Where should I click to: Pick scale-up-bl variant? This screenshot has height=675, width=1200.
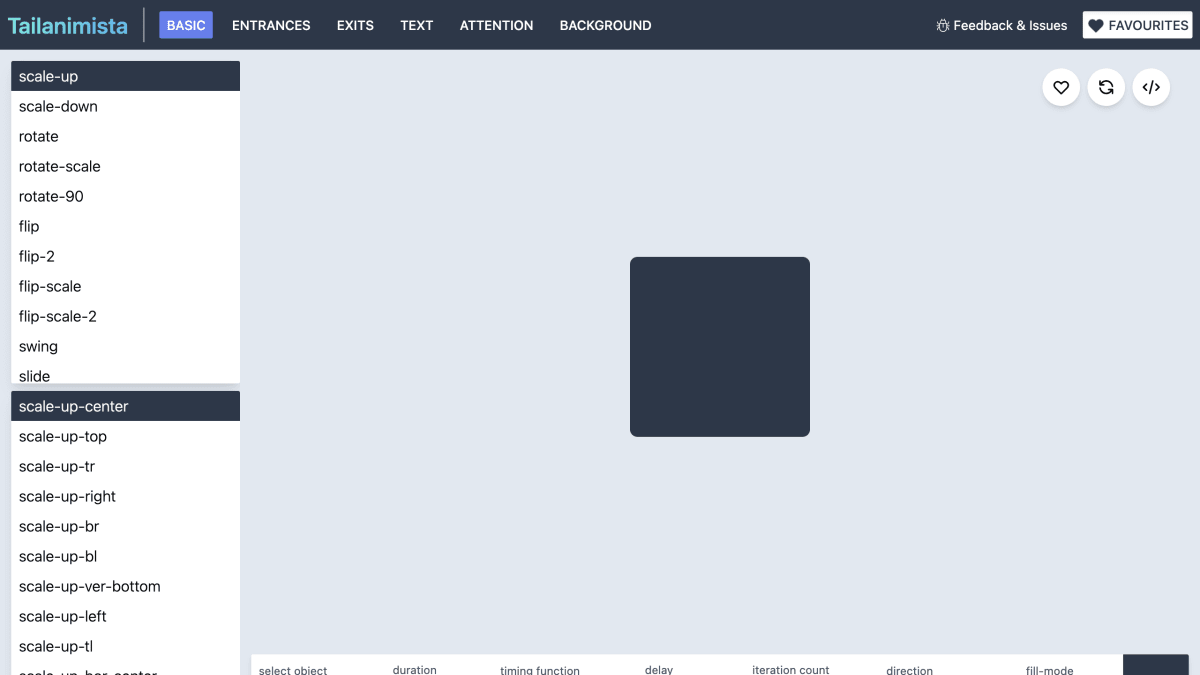pyautogui.click(x=125, y=556)
